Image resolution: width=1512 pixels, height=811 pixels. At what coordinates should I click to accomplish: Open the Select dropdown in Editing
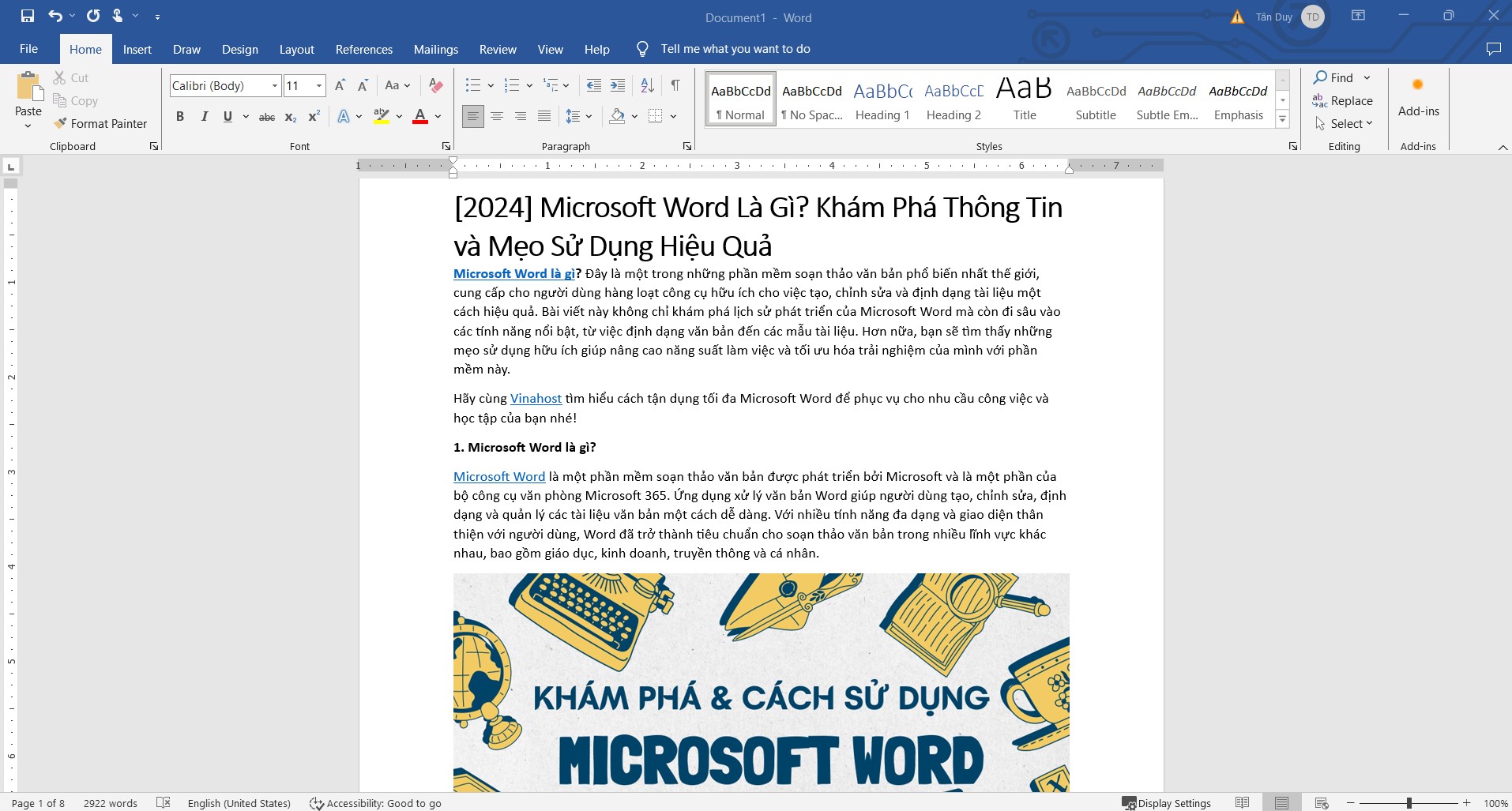pos(1344,123)
